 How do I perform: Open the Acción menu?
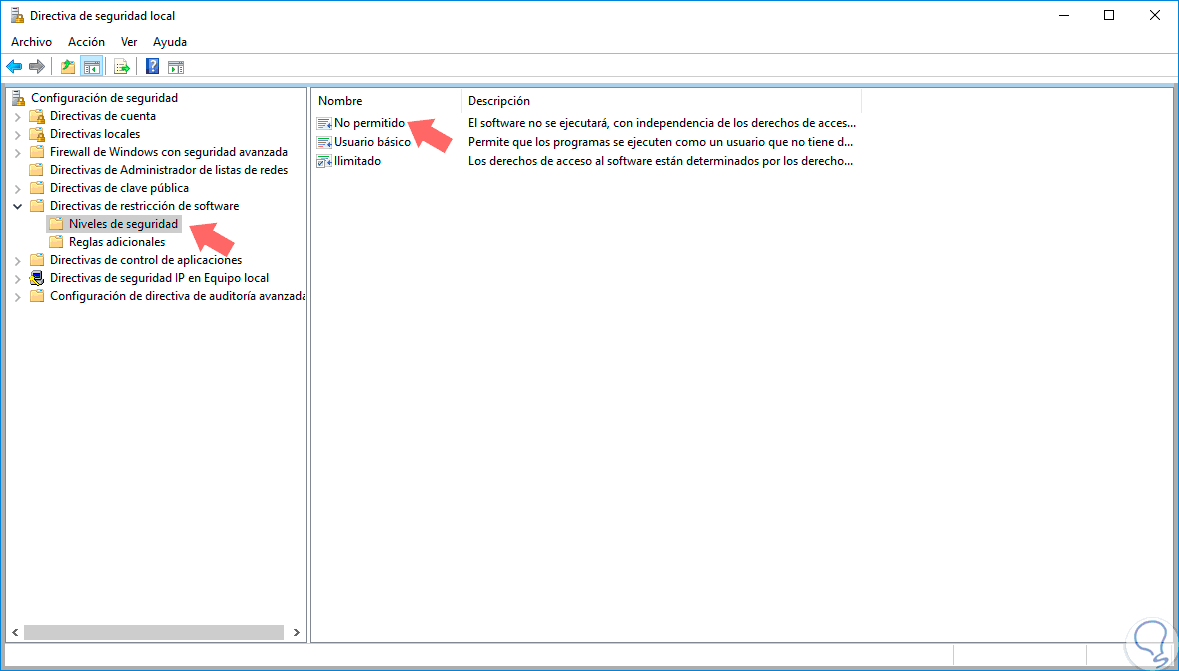(86, 42)
